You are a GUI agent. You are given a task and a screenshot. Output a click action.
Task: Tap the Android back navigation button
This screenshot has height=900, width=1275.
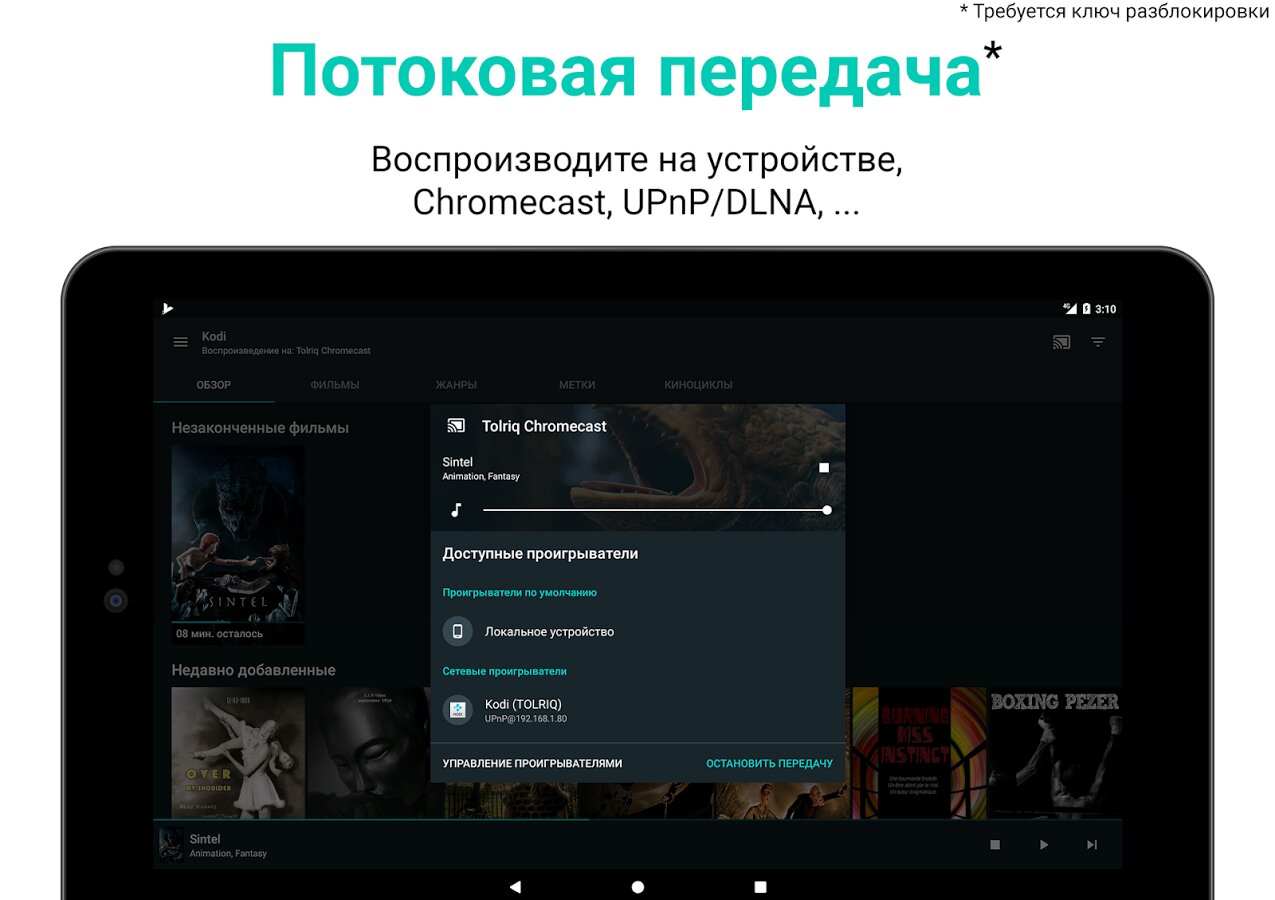point(515,887)
